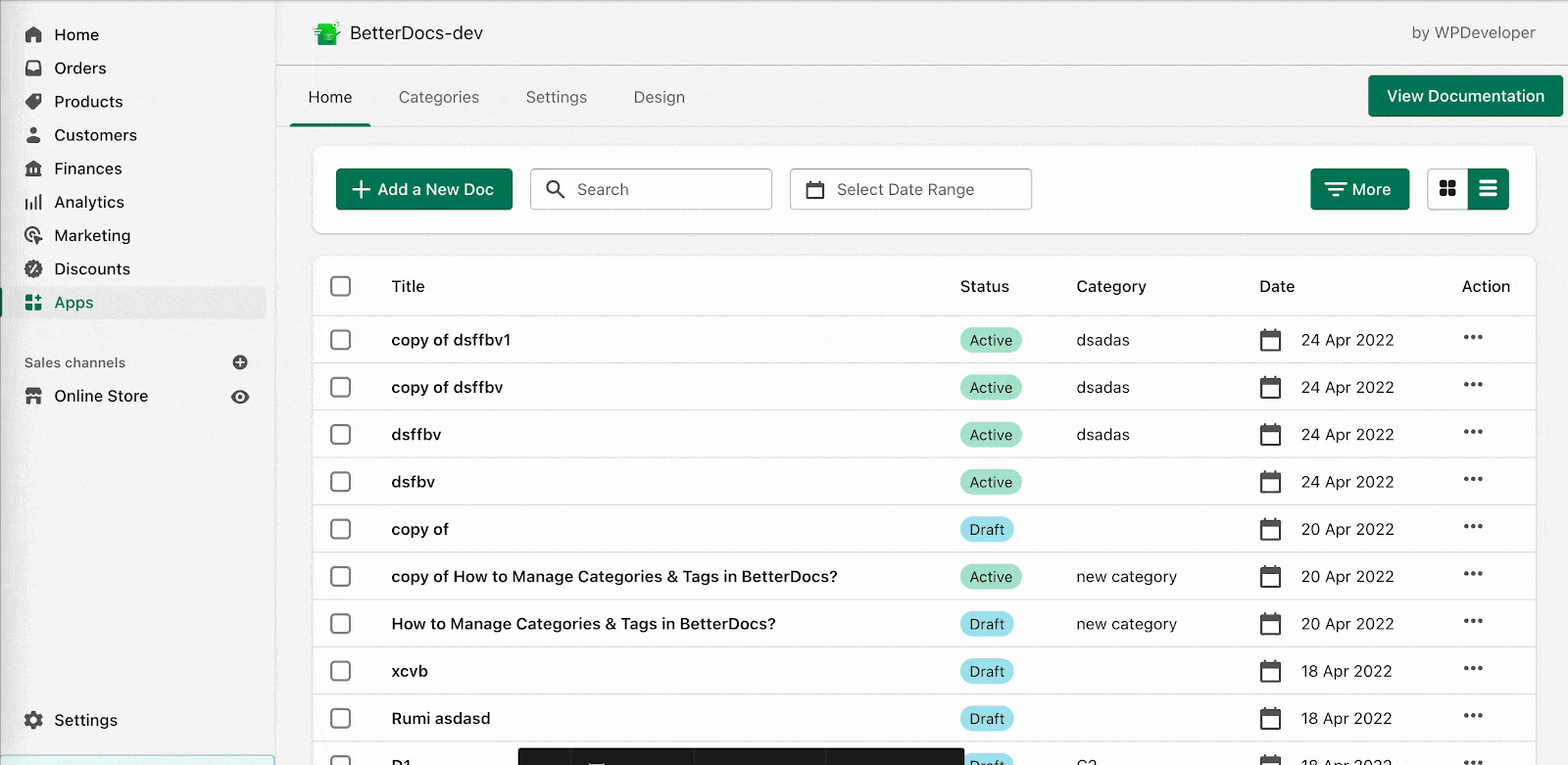Click the Draft badge in xcvb row

pyautogui.click(x=987, y=671)
